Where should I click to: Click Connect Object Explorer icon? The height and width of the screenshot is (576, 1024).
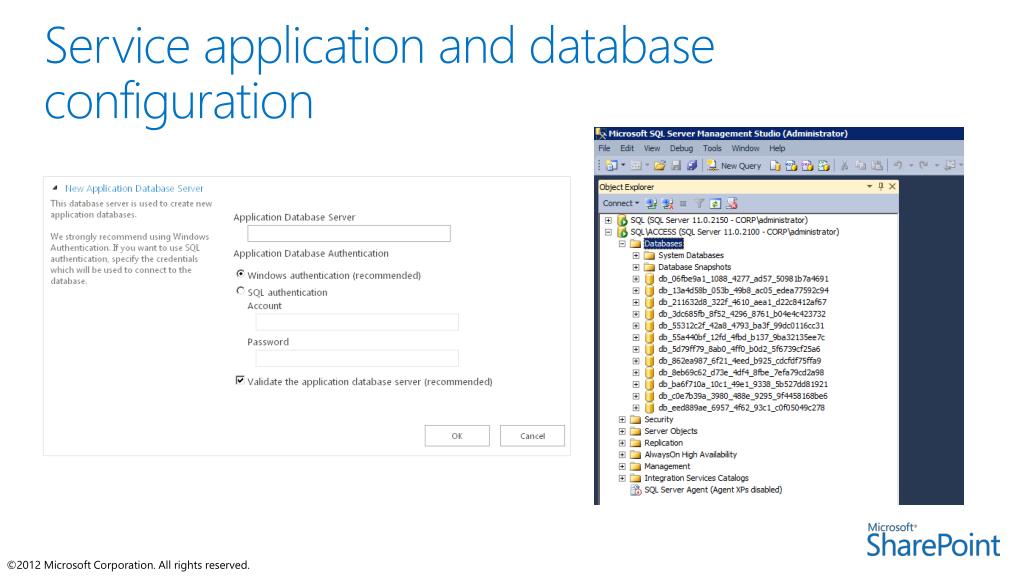(651, 203)
